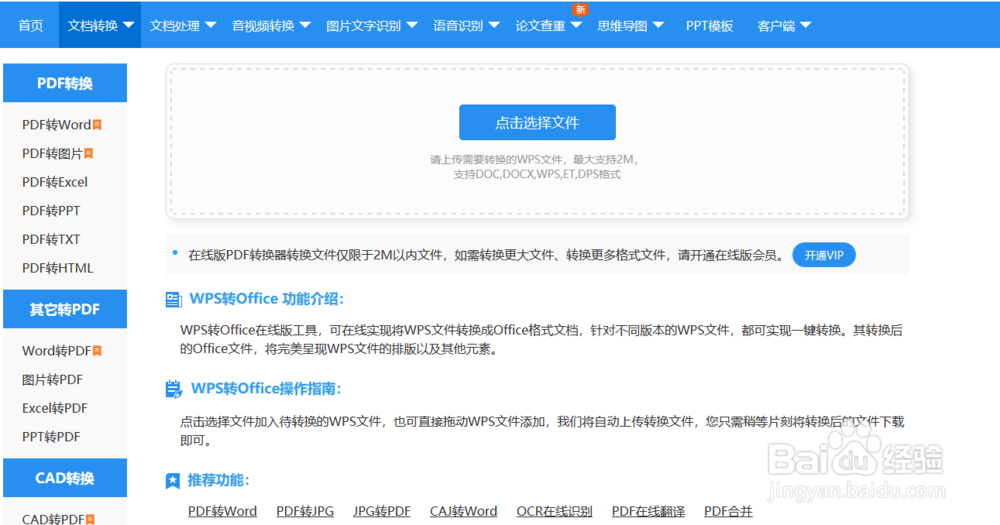
Task: Click hot badge icon beside Word转PDF
Action: click(97, 351)
